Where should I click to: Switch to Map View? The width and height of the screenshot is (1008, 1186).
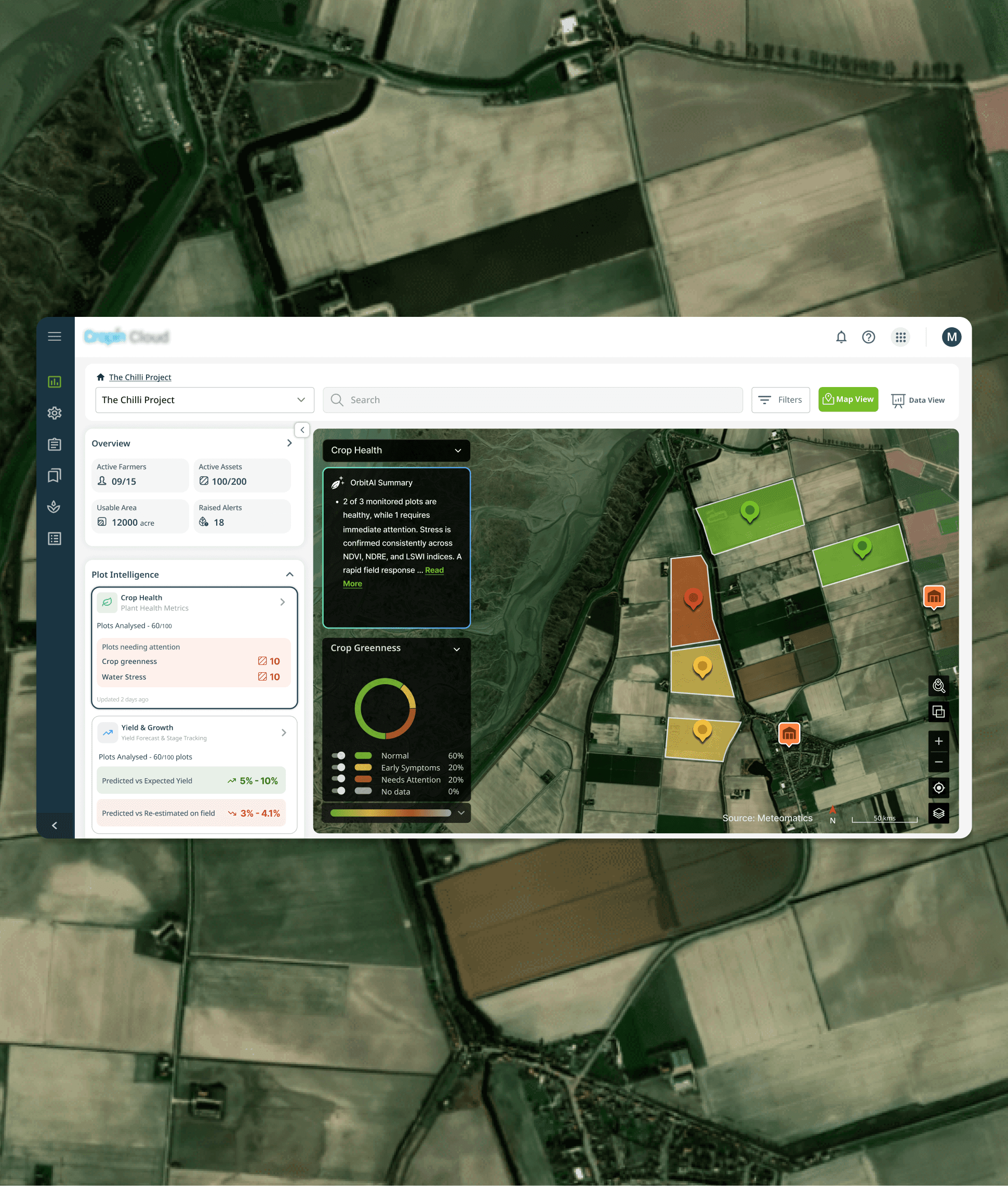pos(848,399)
